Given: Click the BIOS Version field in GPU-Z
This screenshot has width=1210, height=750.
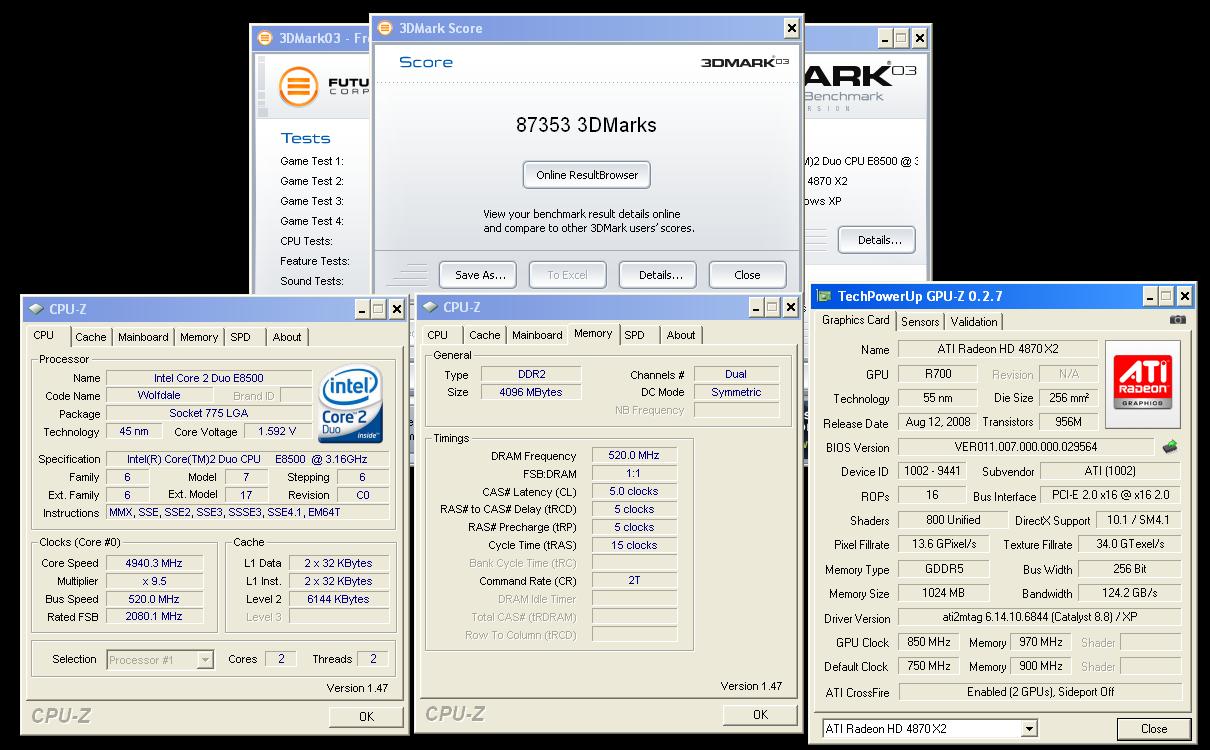Looking at the screenshot, I should pyautogui.click(x=1026, y=447).
